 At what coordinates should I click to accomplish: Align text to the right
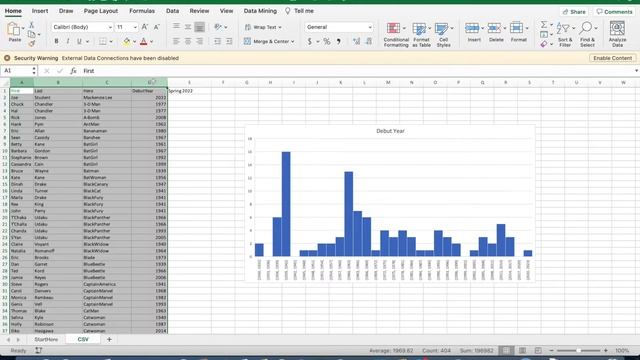click(199, 41)
